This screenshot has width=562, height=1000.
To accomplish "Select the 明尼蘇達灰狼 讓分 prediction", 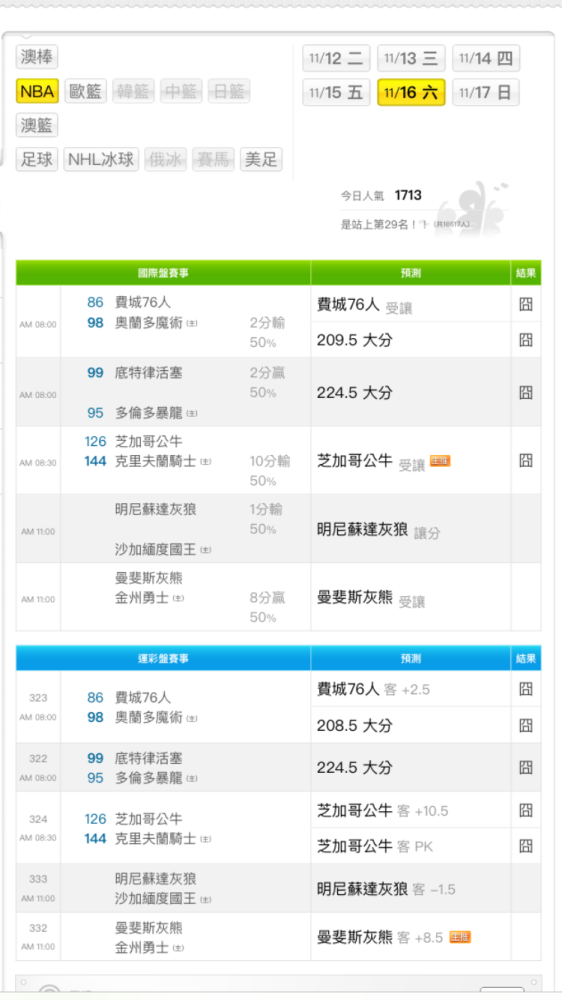I will (378, 531).
